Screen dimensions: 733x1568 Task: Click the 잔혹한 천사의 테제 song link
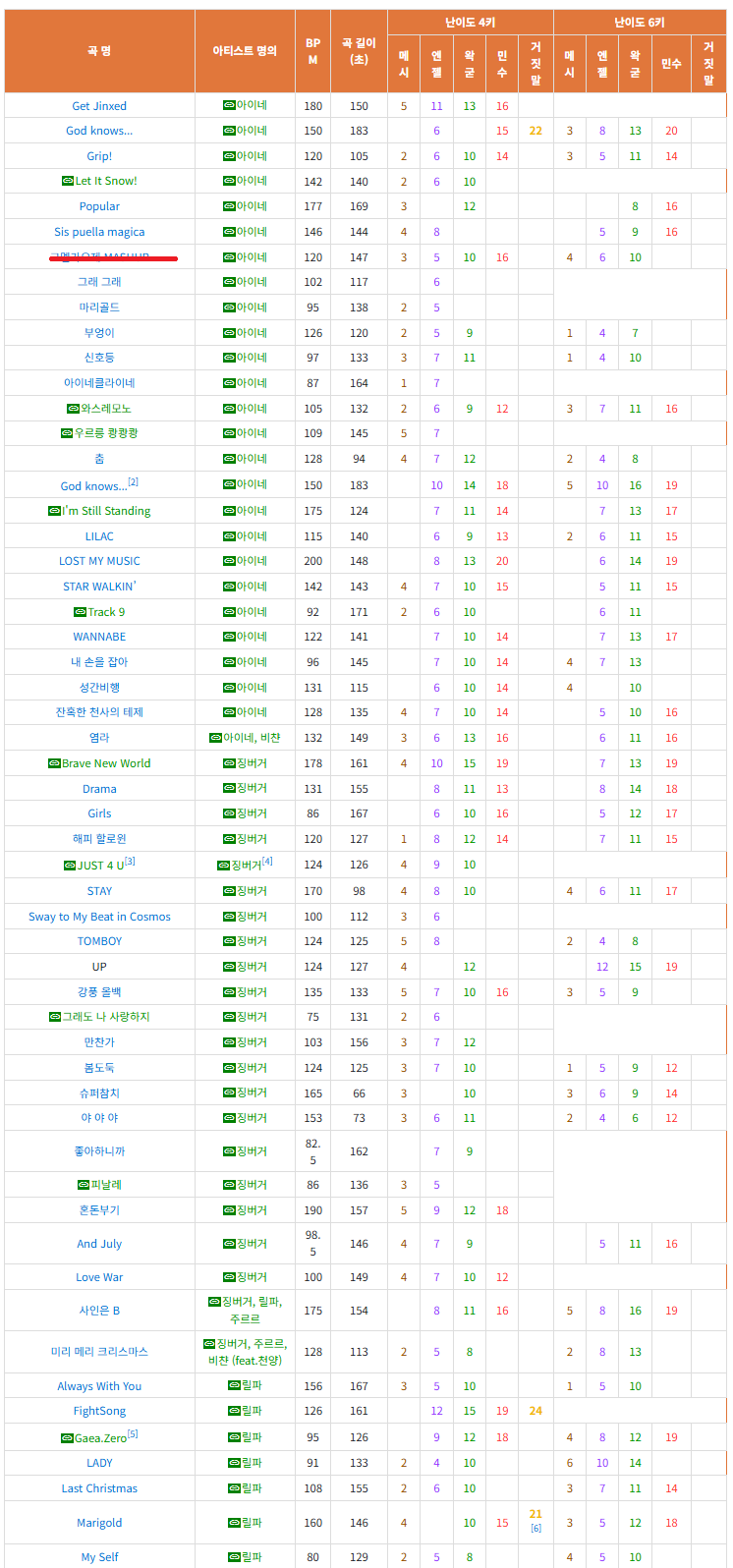coord(99,712)
